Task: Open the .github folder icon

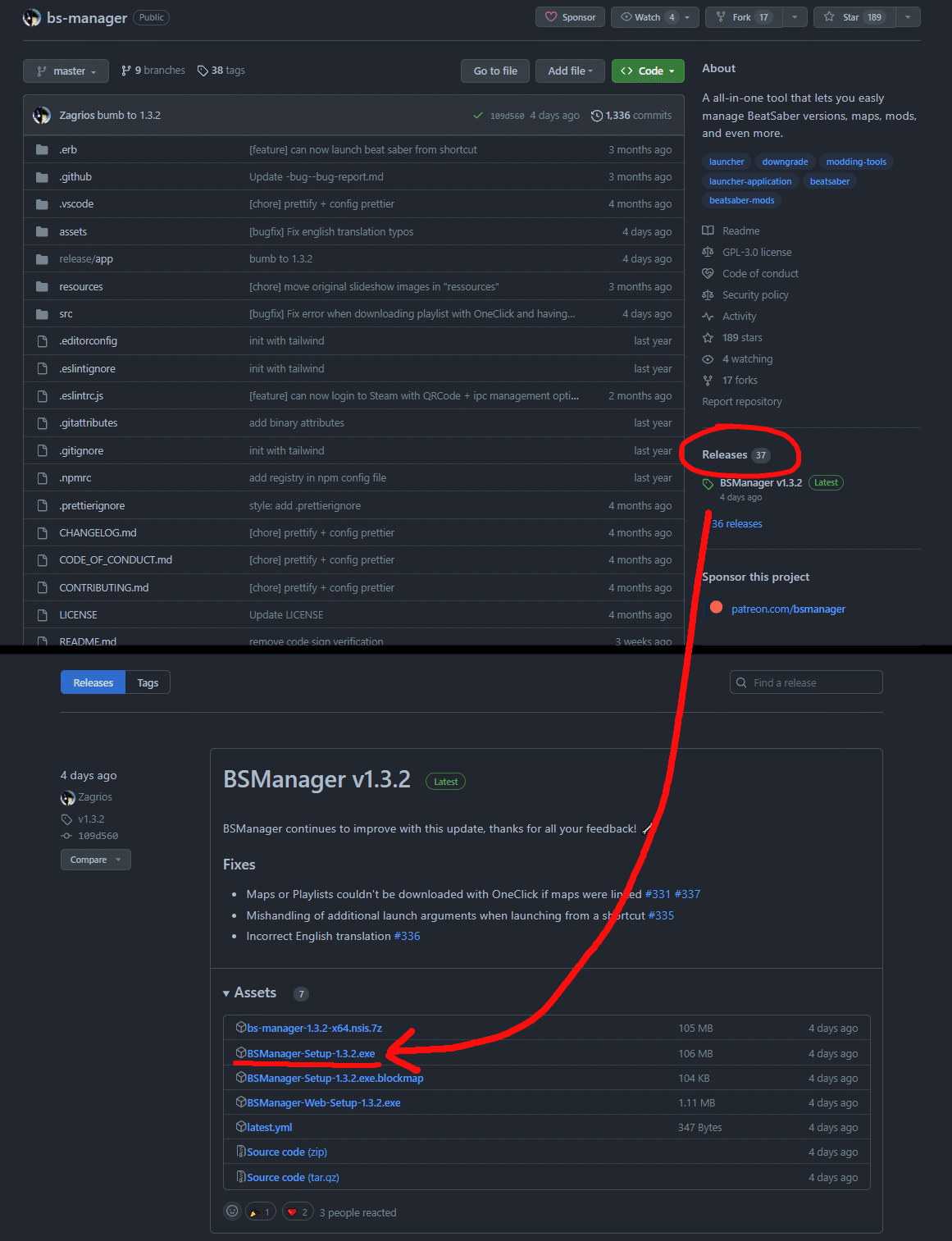Action: [42, 176]
